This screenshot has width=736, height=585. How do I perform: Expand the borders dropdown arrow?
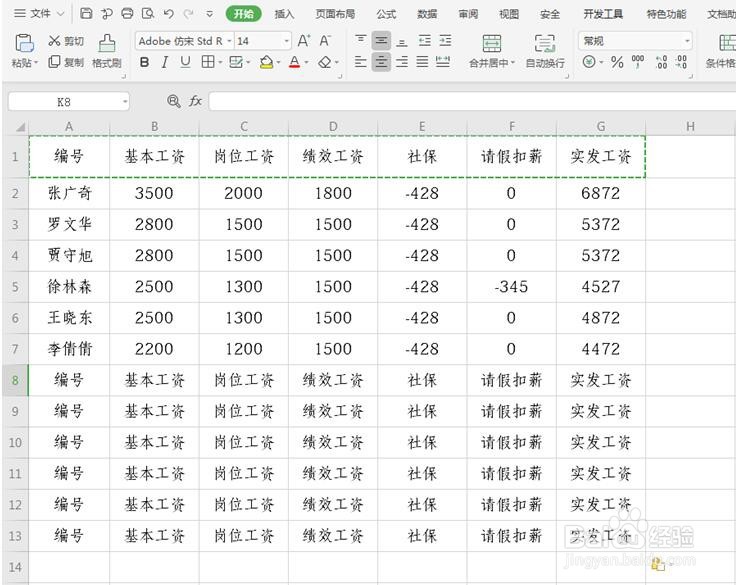220,62
